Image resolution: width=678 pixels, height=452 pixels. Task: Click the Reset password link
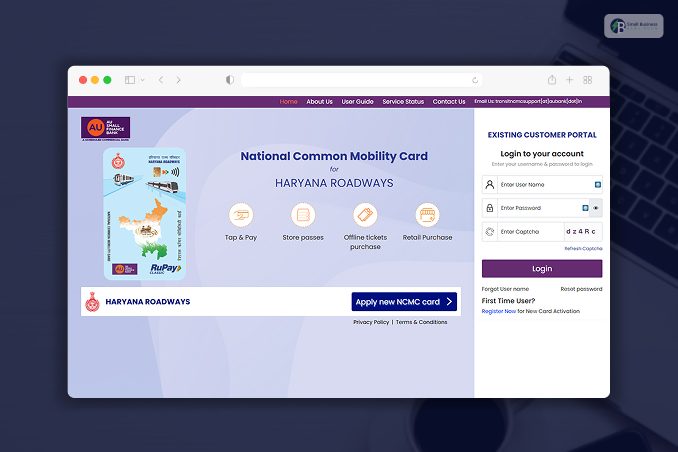click(x=581, y=289)
